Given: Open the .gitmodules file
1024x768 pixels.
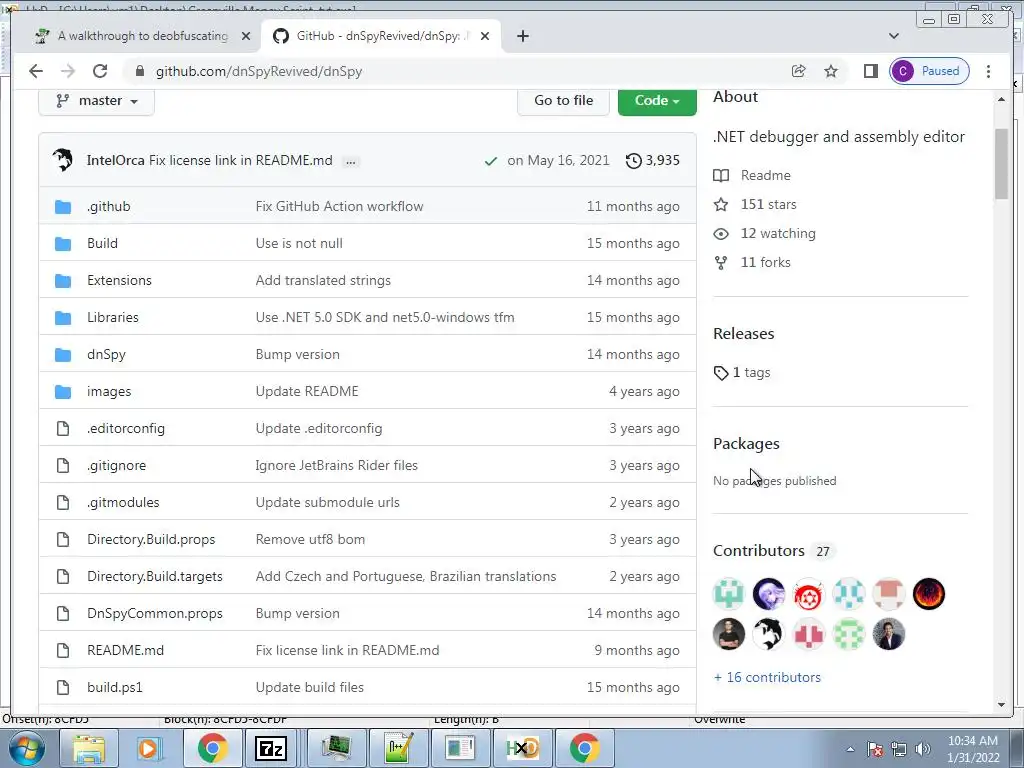Looking at the screenshot, I should pos(123,502).
